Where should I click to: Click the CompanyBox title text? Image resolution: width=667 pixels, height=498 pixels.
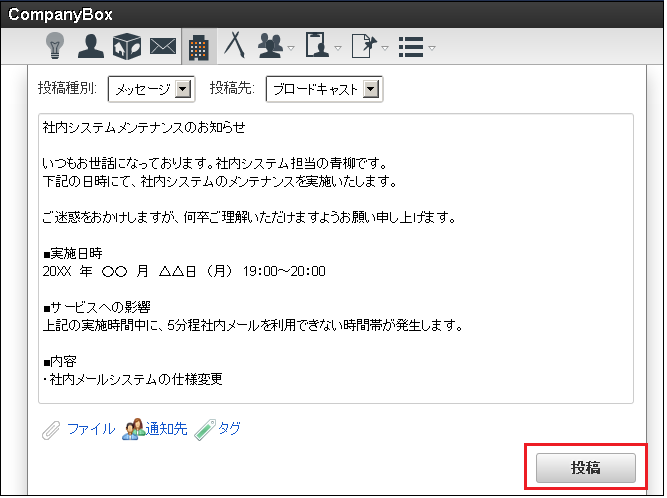pos(60,14)
